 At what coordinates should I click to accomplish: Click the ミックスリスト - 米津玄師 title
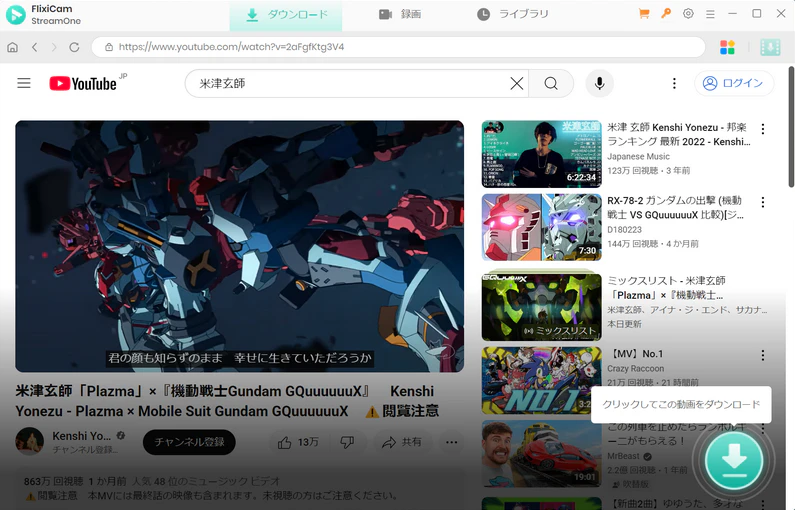click(x=666, y=288)
